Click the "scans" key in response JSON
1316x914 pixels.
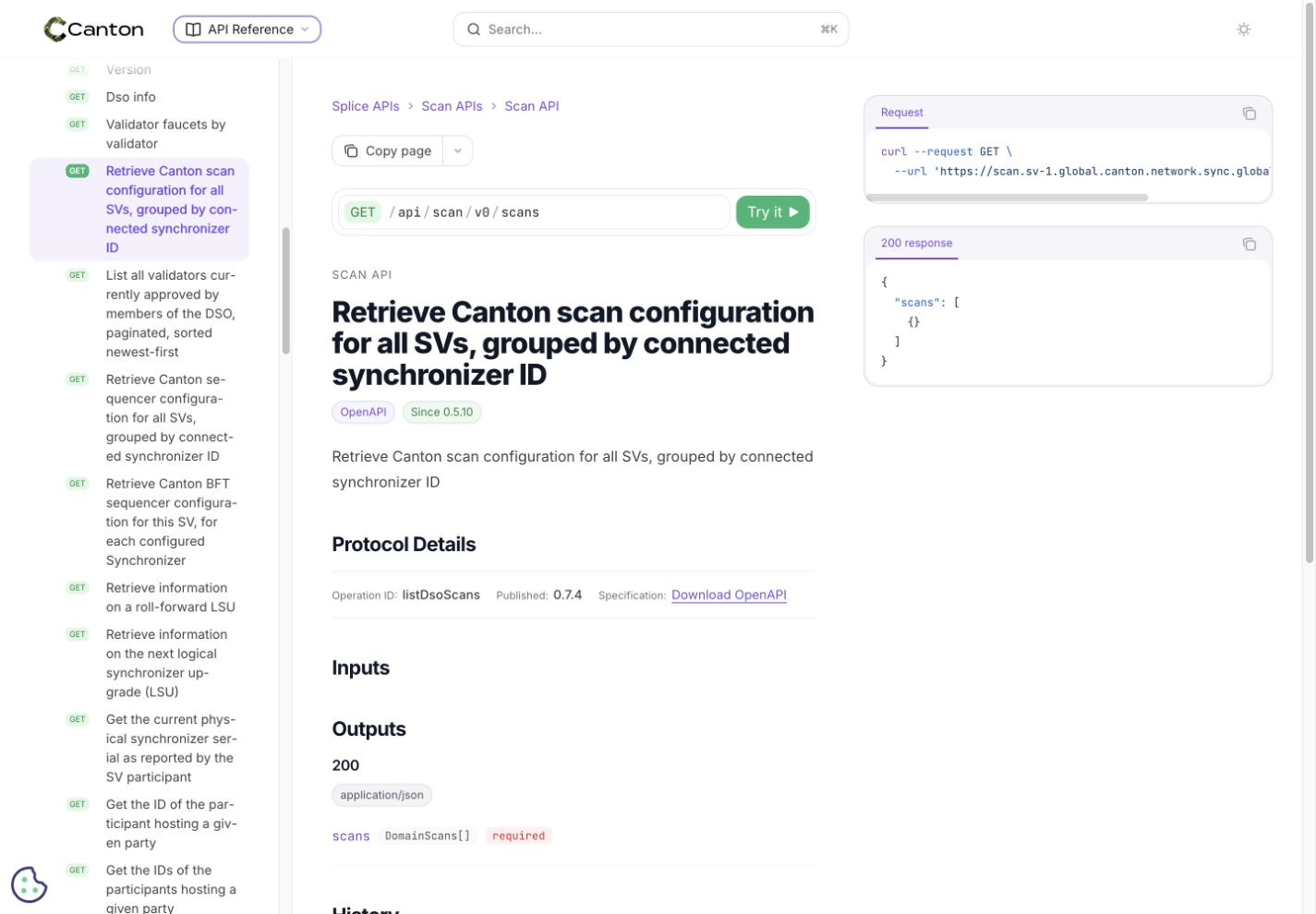[917, 303]
